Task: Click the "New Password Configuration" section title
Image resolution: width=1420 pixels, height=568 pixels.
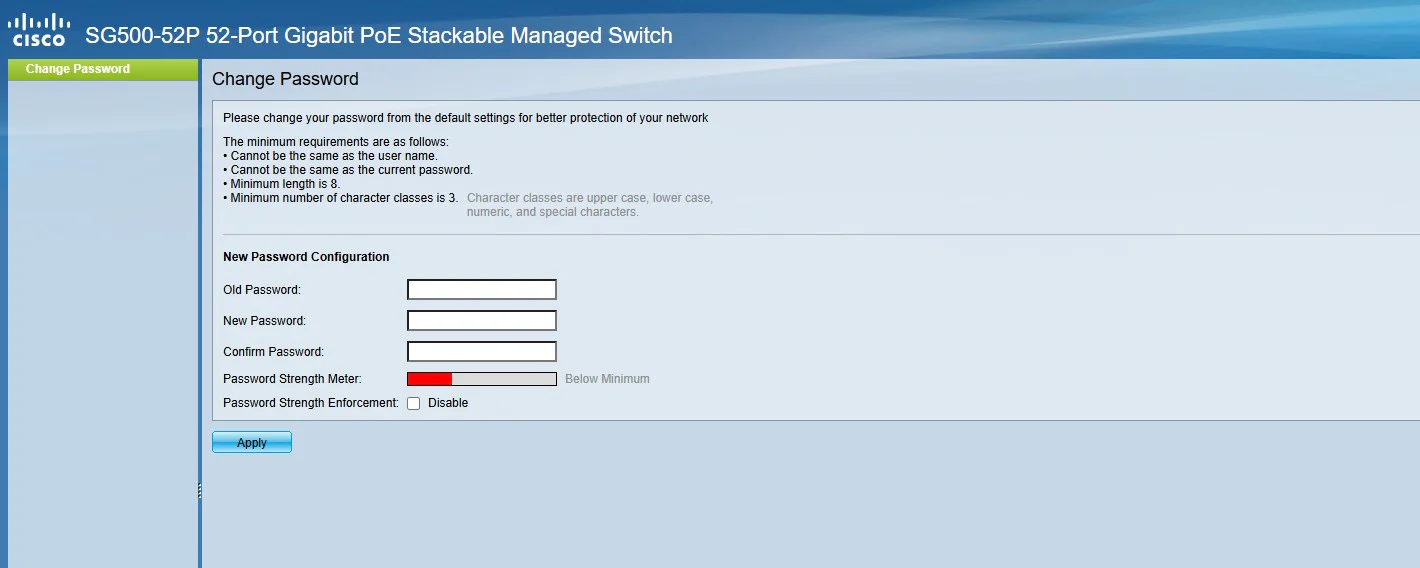Action: (306, 257)
